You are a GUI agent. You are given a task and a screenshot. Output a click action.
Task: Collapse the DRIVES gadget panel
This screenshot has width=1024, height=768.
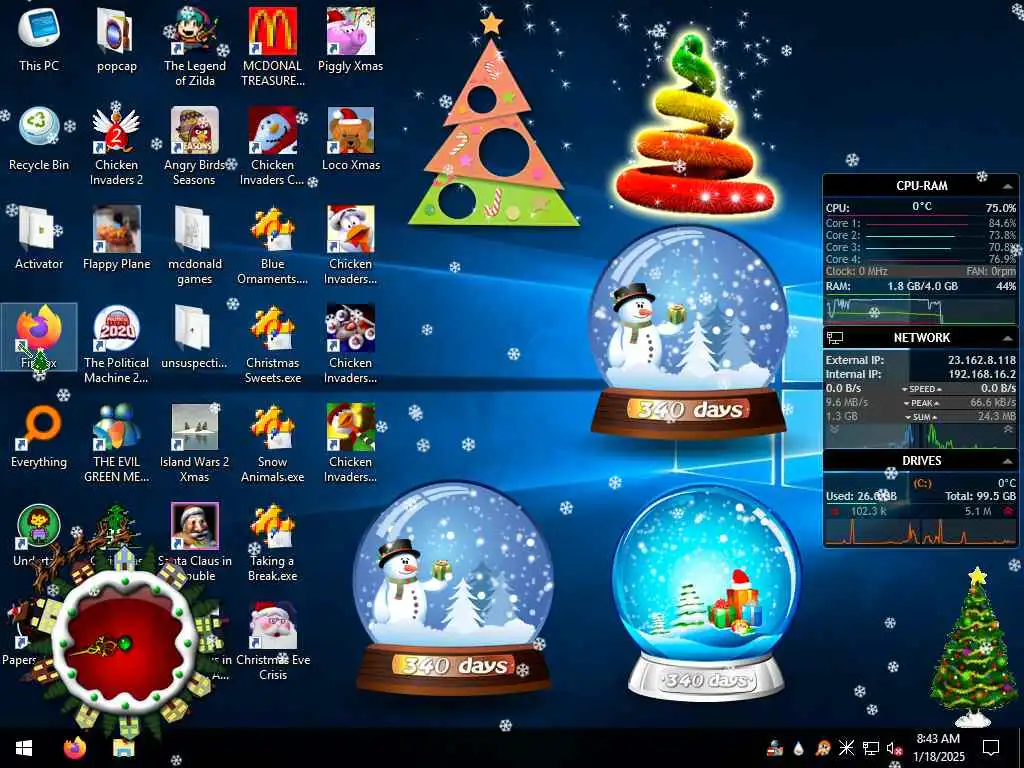[x=1007, y=461]
